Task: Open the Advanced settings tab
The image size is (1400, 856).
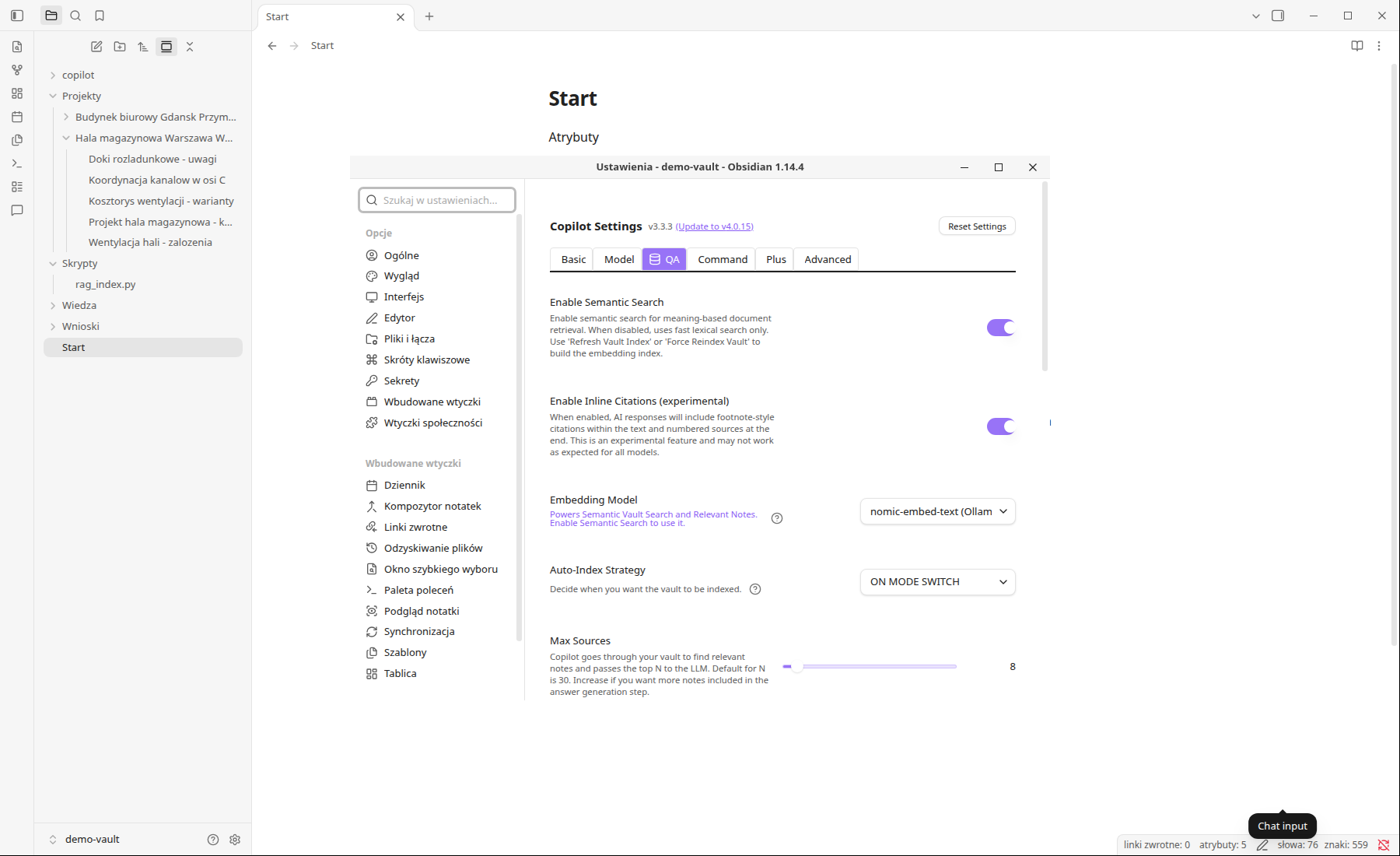Action: click(828, 259)
